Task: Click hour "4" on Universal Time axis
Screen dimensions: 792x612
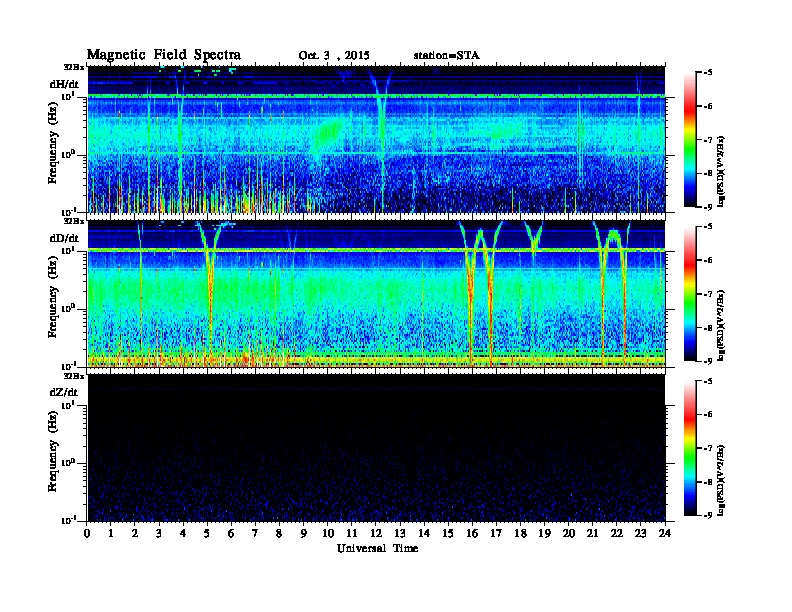Action: [183, 534]
